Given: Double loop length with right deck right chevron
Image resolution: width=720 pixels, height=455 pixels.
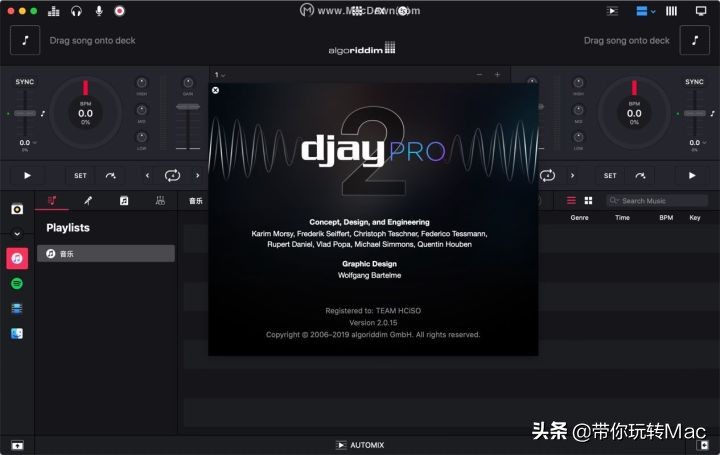Looking at the screenshot, I should 573,175.
